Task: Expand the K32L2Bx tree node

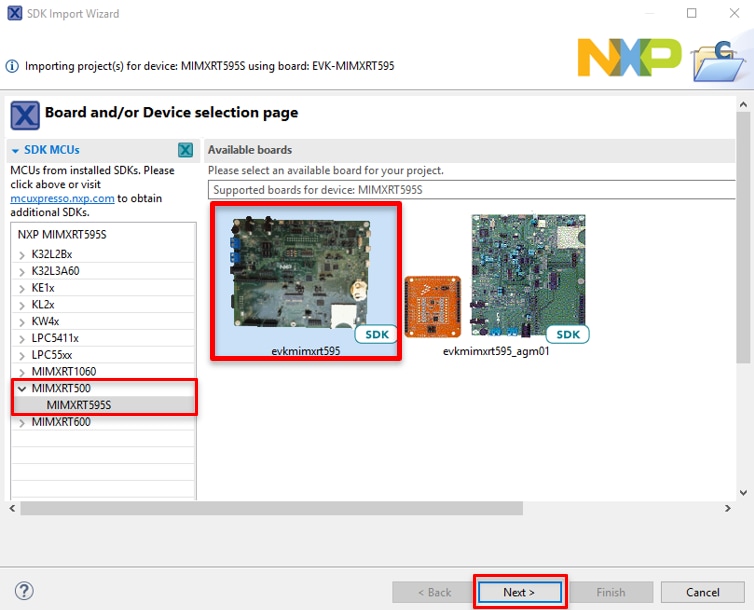Action: click(22, 254)
